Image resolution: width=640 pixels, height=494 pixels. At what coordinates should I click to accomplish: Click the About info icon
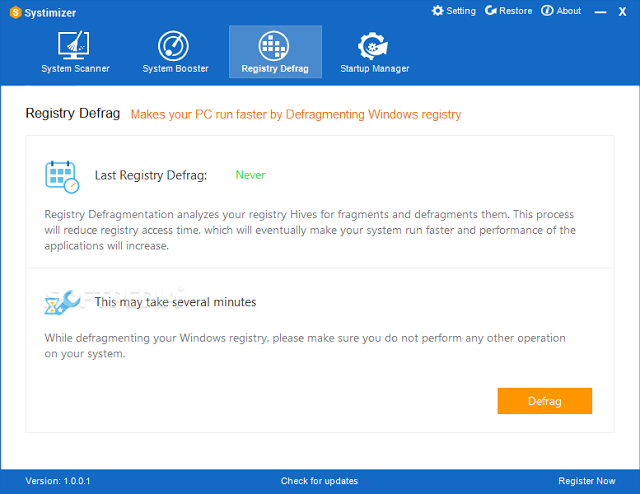[x=547, y=11]
